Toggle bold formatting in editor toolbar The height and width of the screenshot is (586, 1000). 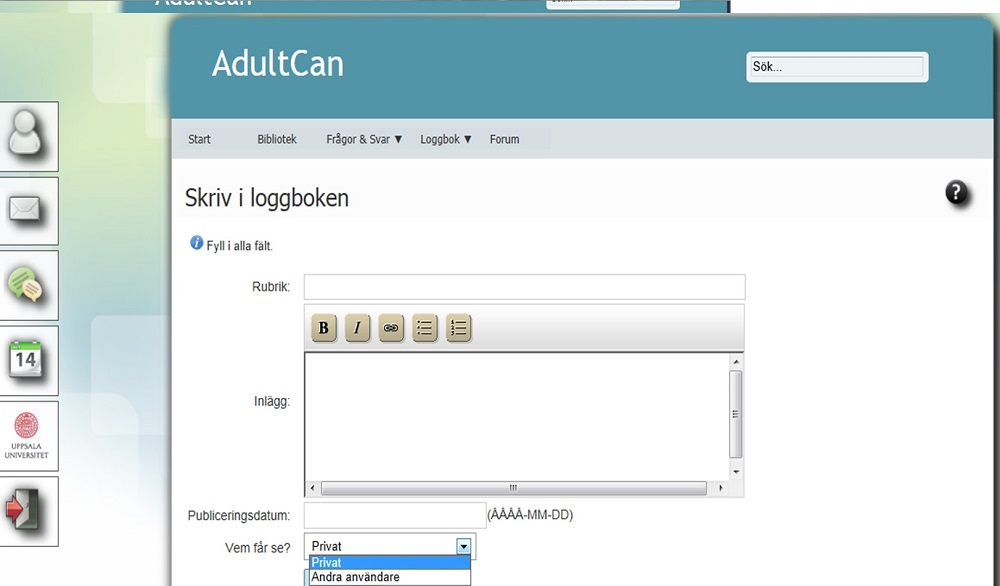323,328
